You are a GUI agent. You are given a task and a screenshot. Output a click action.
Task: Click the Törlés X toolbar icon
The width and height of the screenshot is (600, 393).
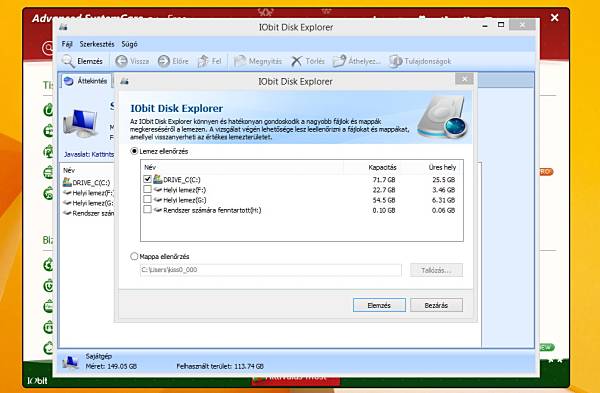pos(296,61)
